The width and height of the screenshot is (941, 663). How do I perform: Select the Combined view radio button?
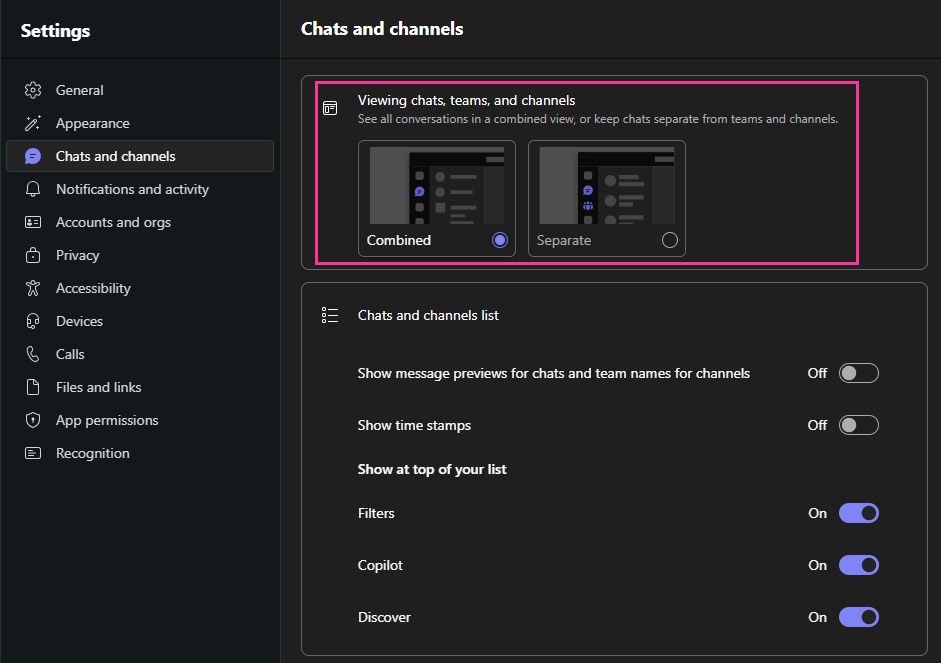coord(500,240)
